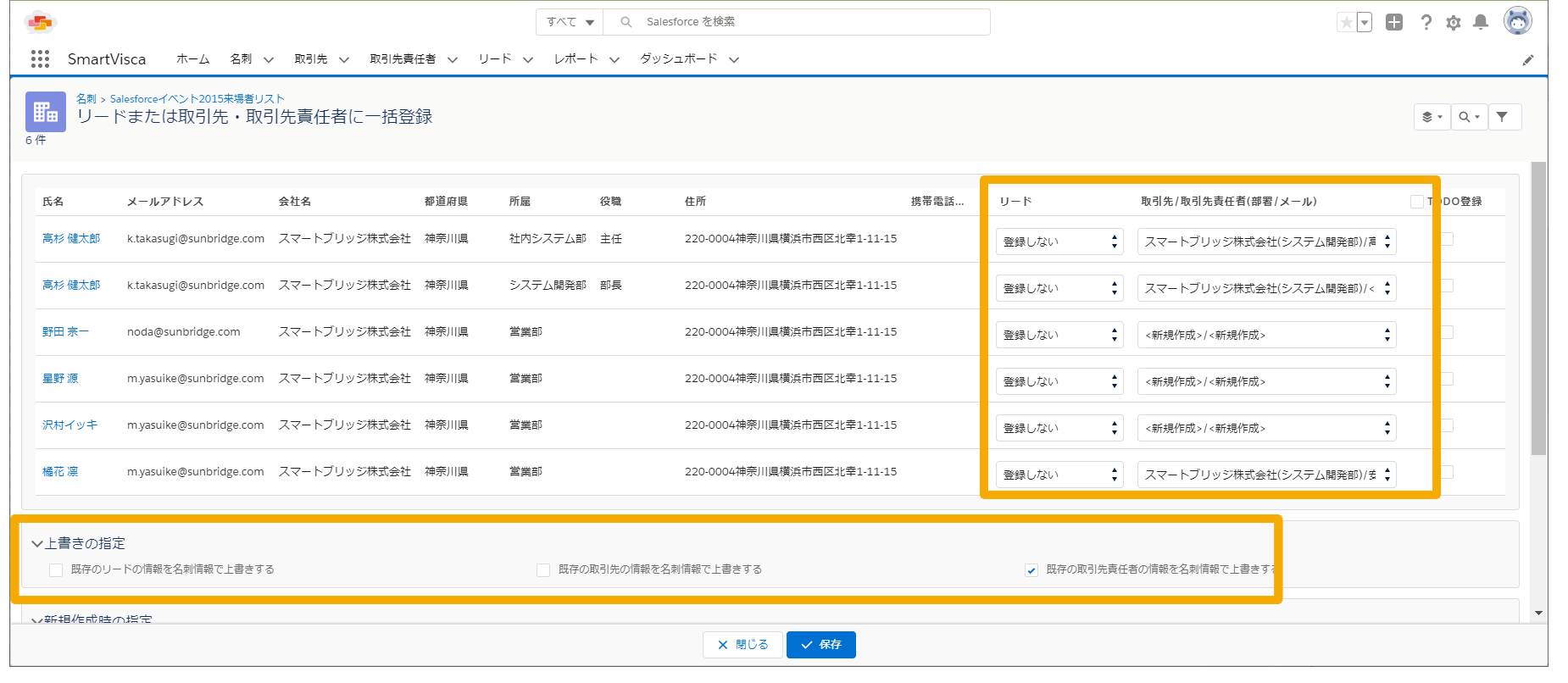Open the magnifier search options button

tap(1469, 117)
